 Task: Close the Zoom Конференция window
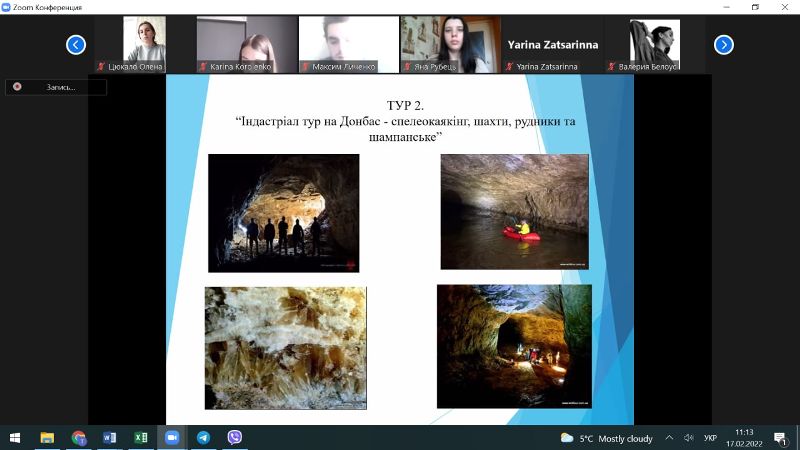click(x=785, y=7)
